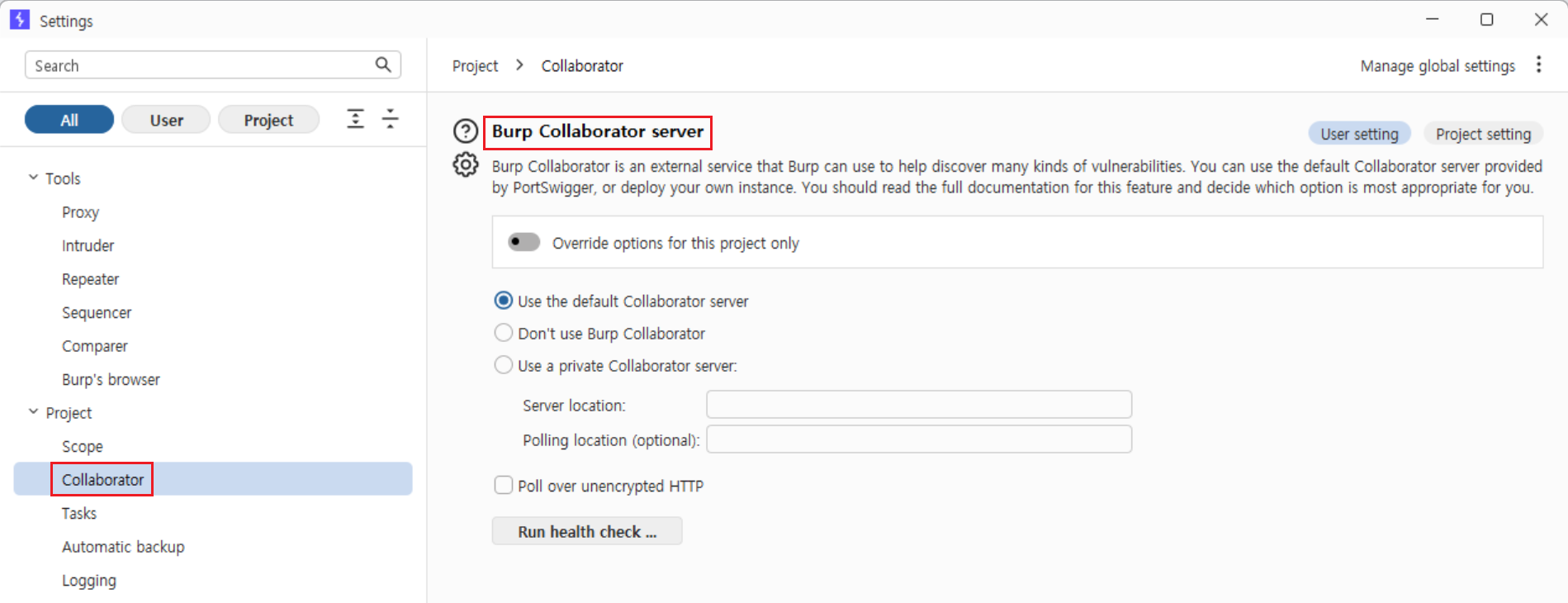The image size is (1568, 603).
Task: Show All settings filter
Action: click(x=69, y=120)
